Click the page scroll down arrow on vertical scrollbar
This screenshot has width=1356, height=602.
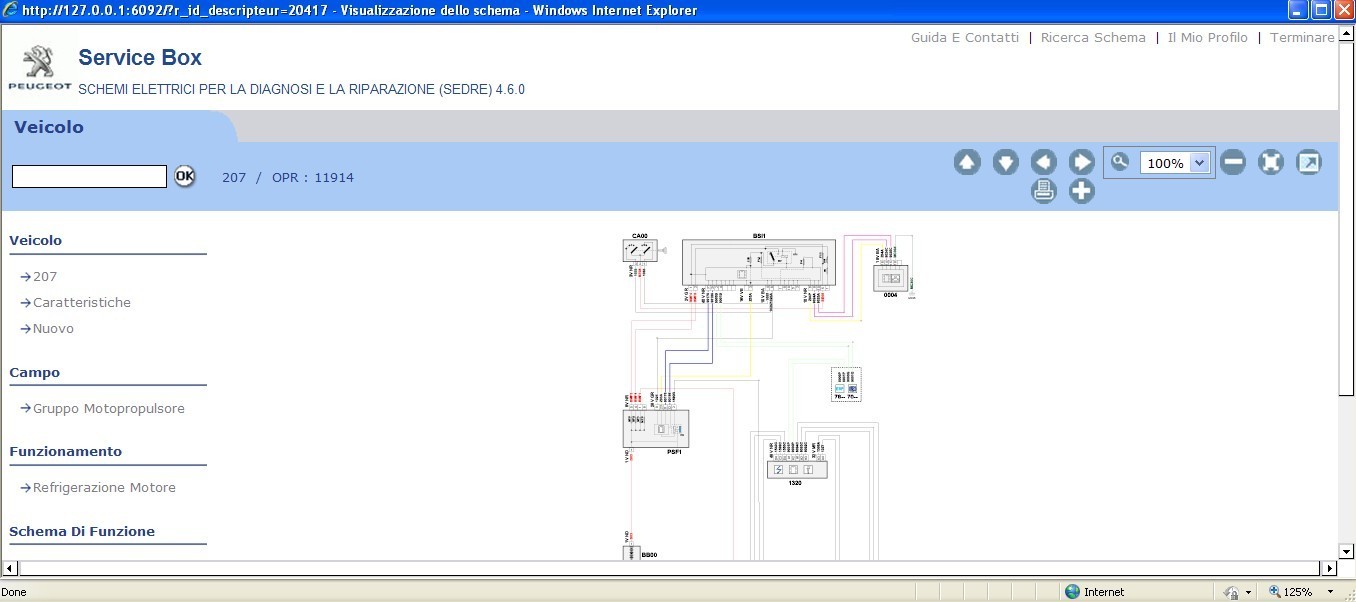(1347, 552)
